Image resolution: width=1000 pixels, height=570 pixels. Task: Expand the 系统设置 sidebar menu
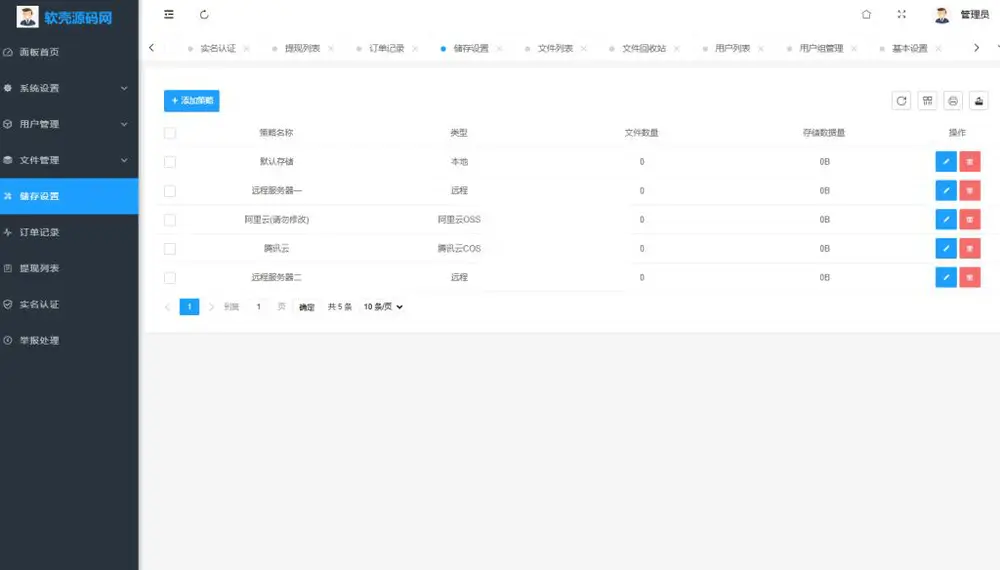[69, 88]
